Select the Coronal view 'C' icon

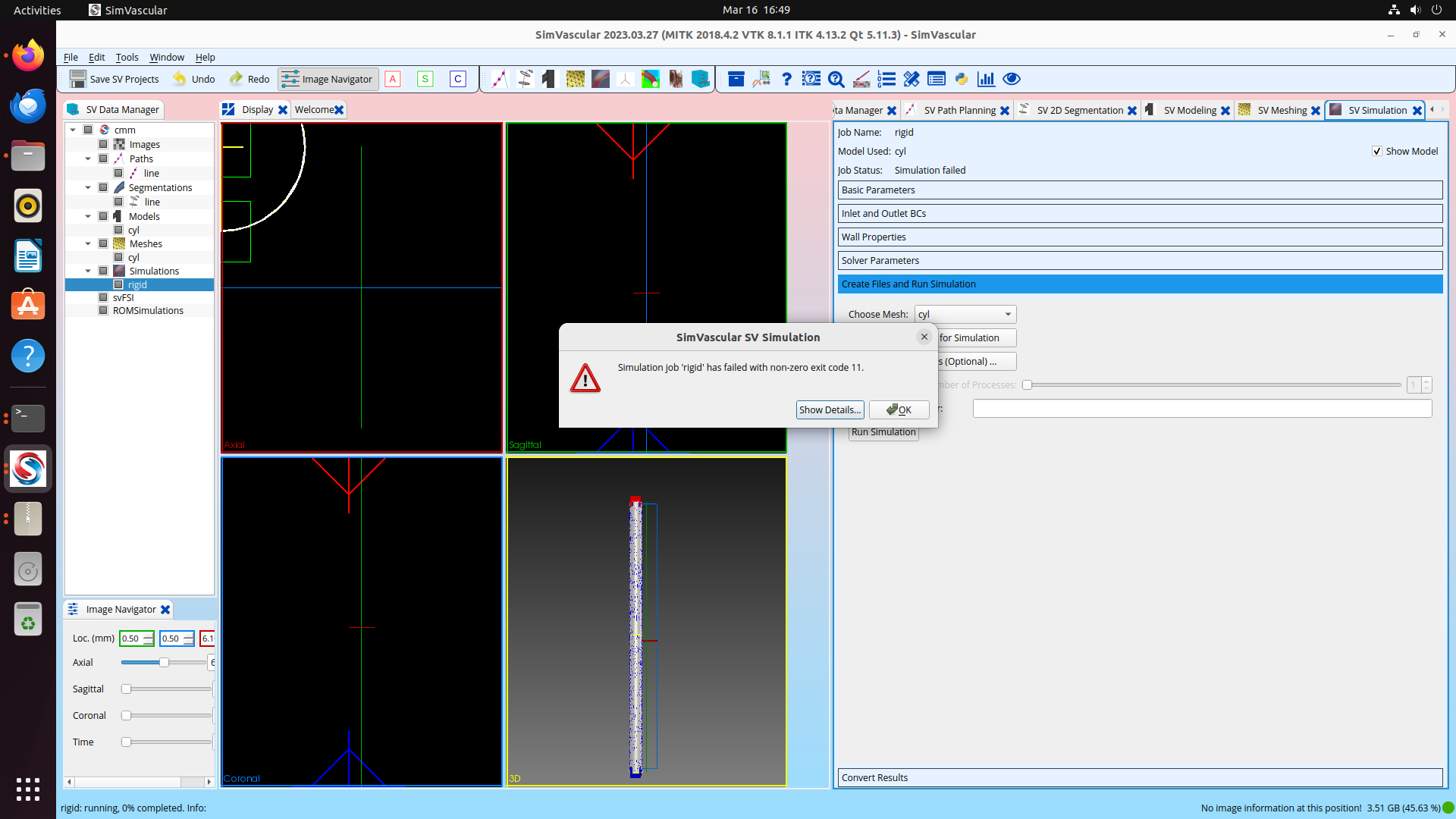[x=458, y=79]
